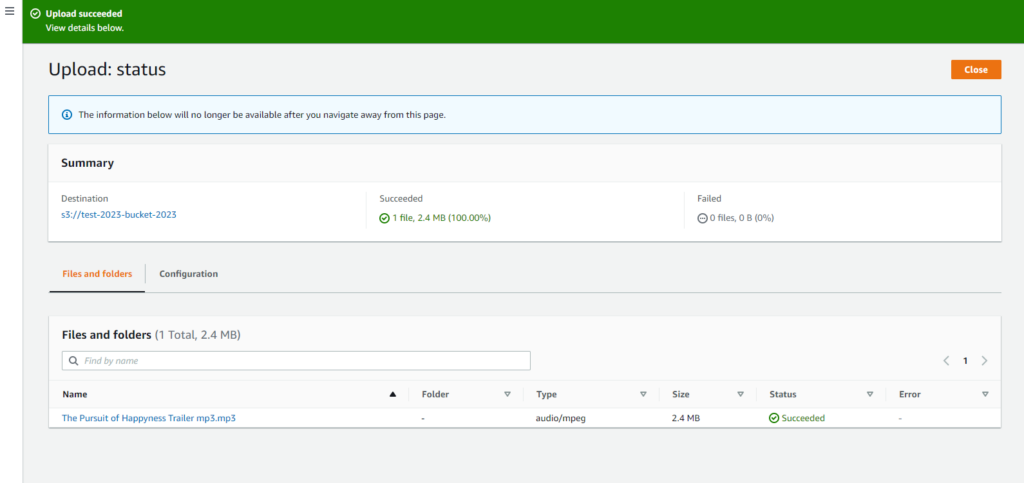Sort by Name ascending arrow
Image resolution: width=1024 pixels, height=483 pixels.
(392, 394)
